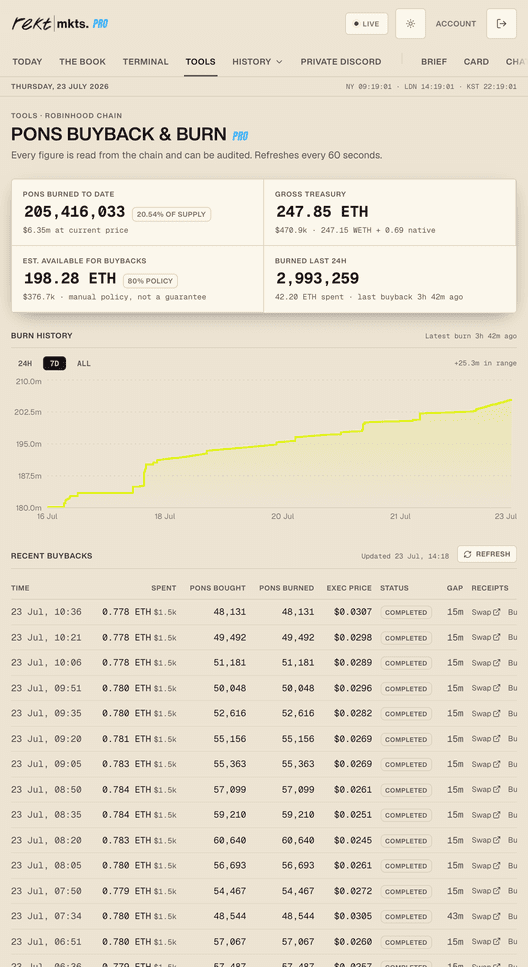Click the 80% POLICY badge
The height and width of the screenshot is (967, 528).
click(x=151, y=281)
